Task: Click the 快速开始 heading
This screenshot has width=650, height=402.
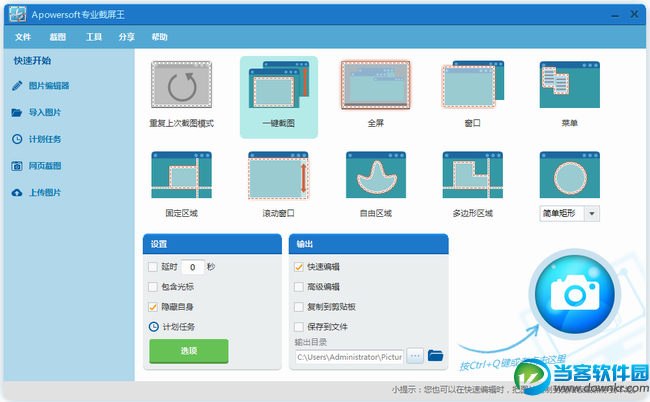Action: coord(32,61)
